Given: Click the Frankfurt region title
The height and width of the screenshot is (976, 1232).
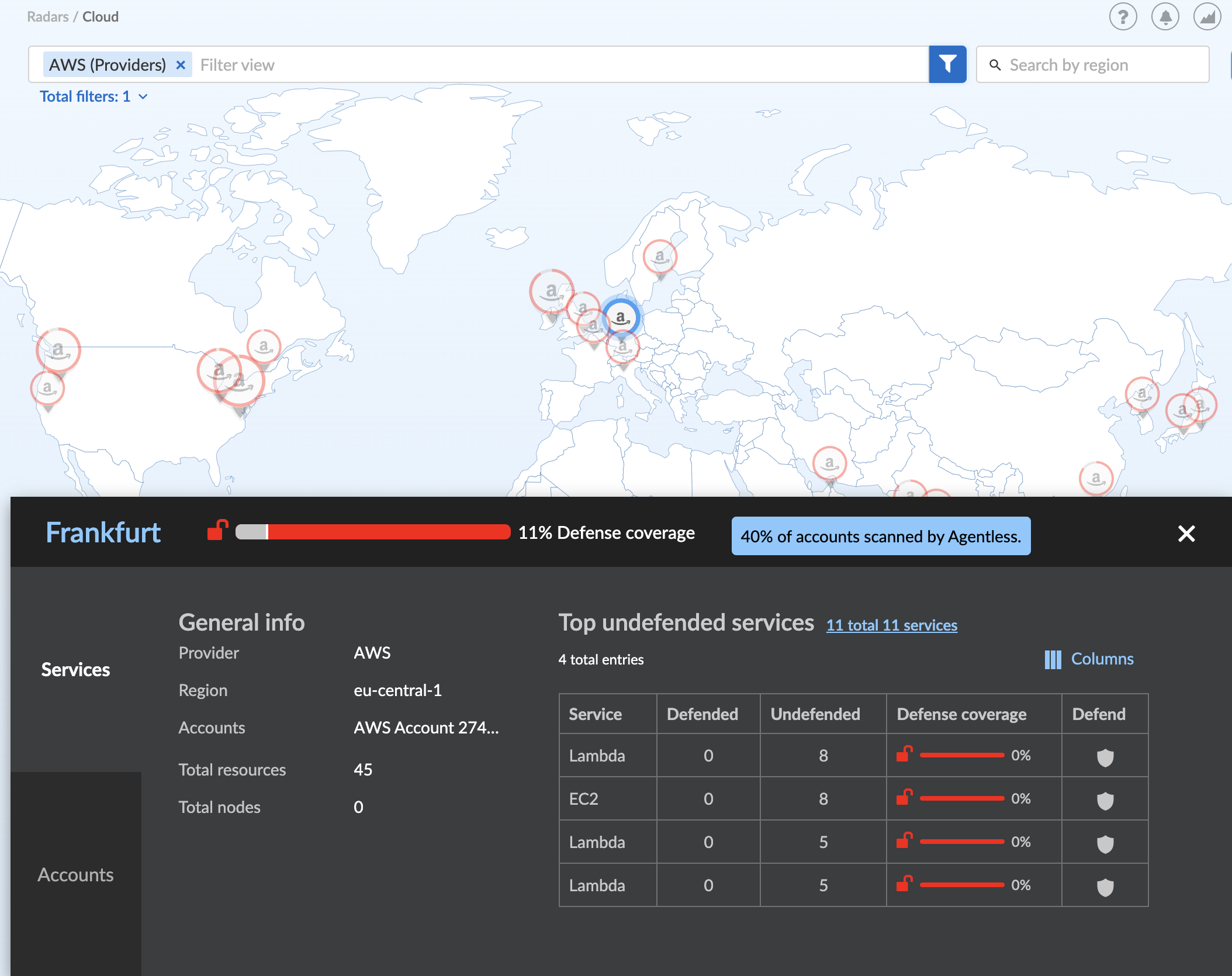Looking at the screenshot, I should click(x=103, y=532).
